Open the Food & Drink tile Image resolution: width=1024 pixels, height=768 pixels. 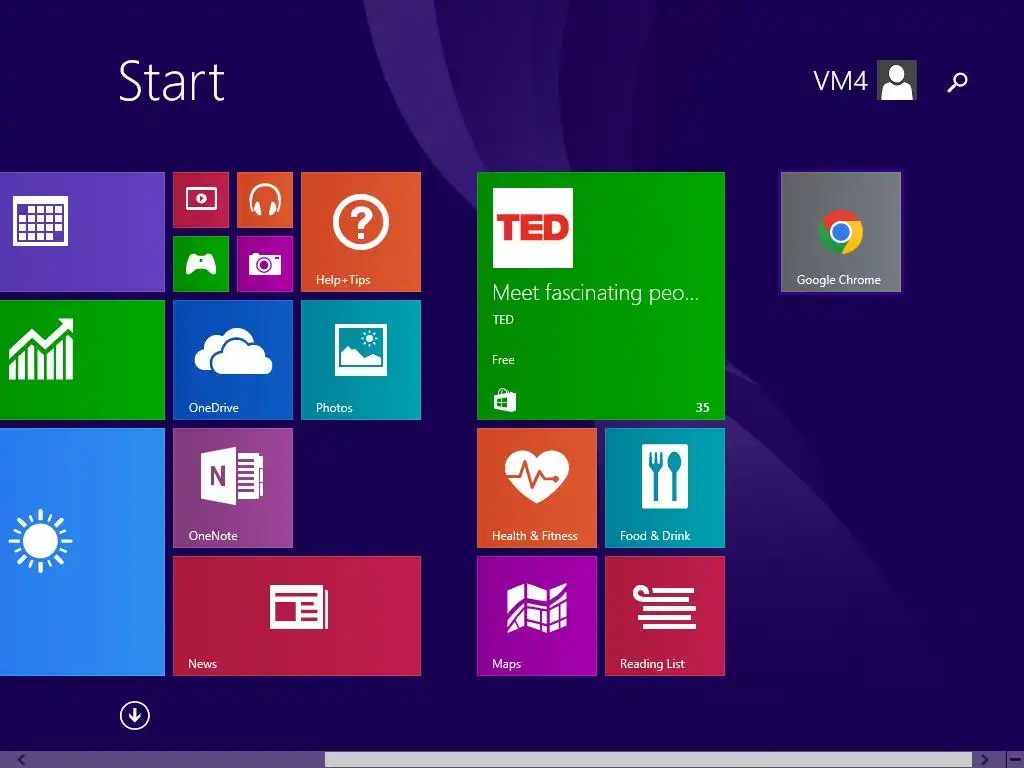click(x=665, y=488)
